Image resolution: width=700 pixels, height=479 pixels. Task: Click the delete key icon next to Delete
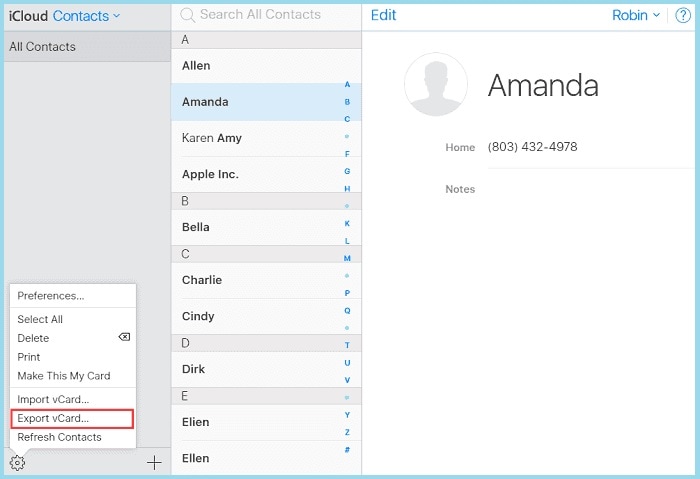tap(124, 337)
